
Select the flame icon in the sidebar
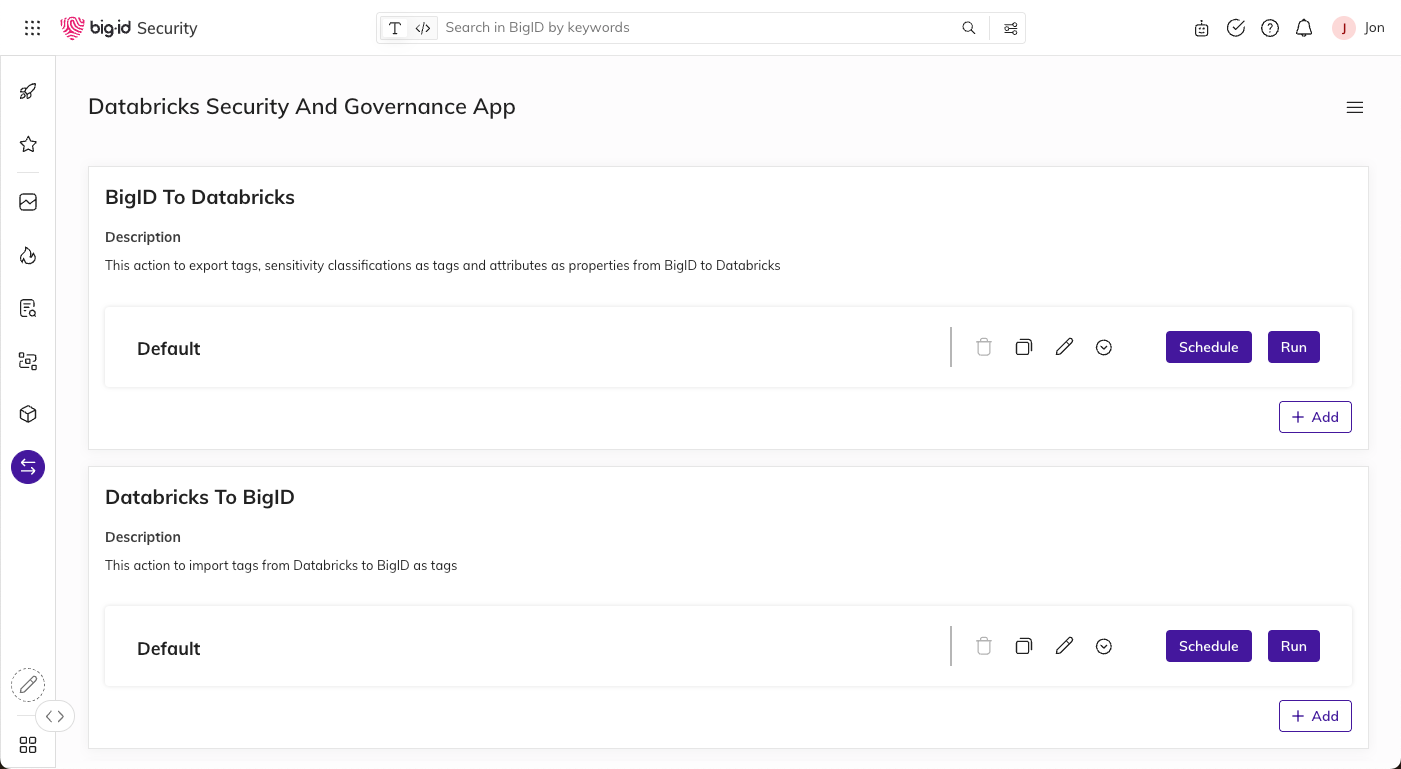tap(27, 255)
